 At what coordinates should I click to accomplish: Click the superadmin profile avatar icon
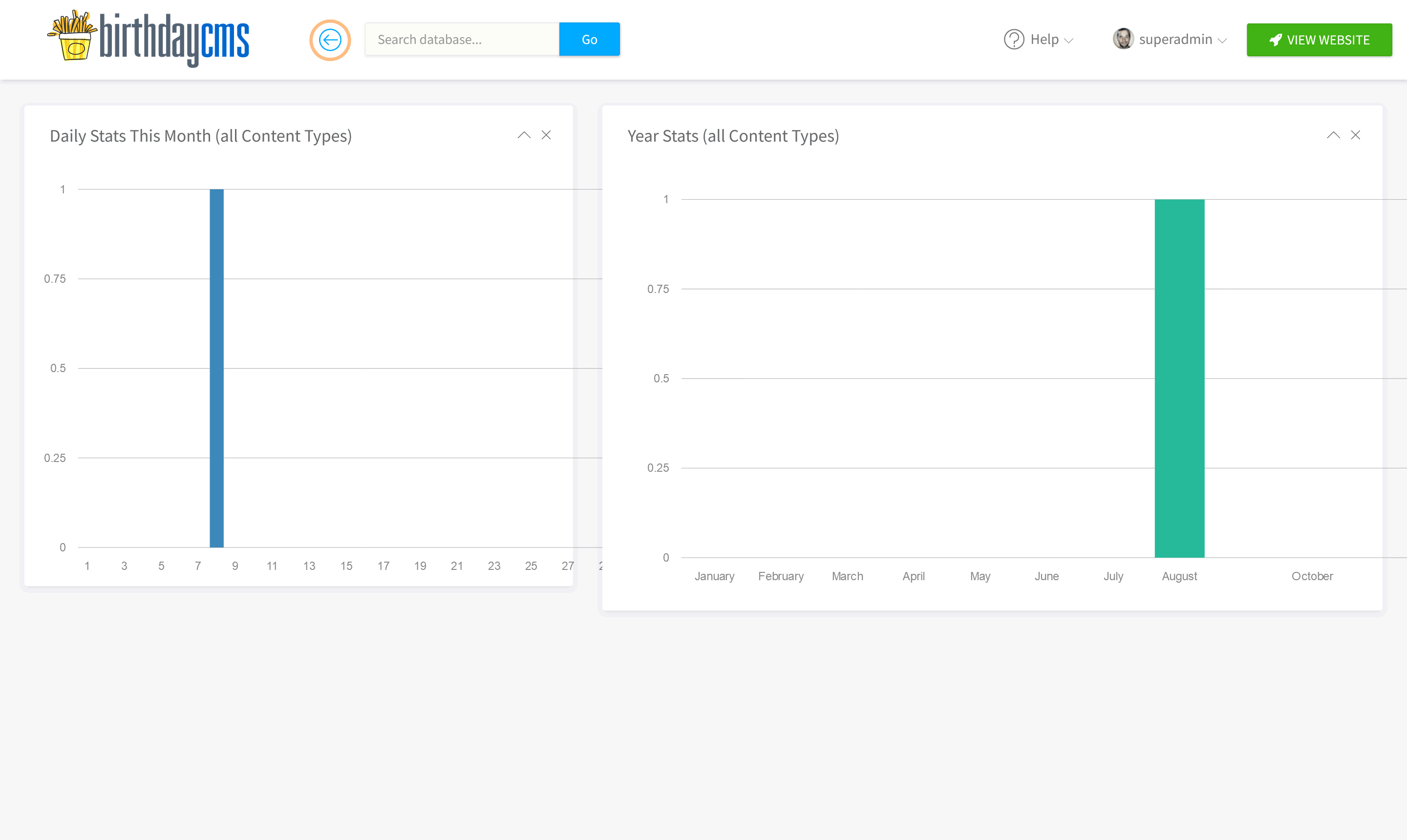(x=1122, y=40)
